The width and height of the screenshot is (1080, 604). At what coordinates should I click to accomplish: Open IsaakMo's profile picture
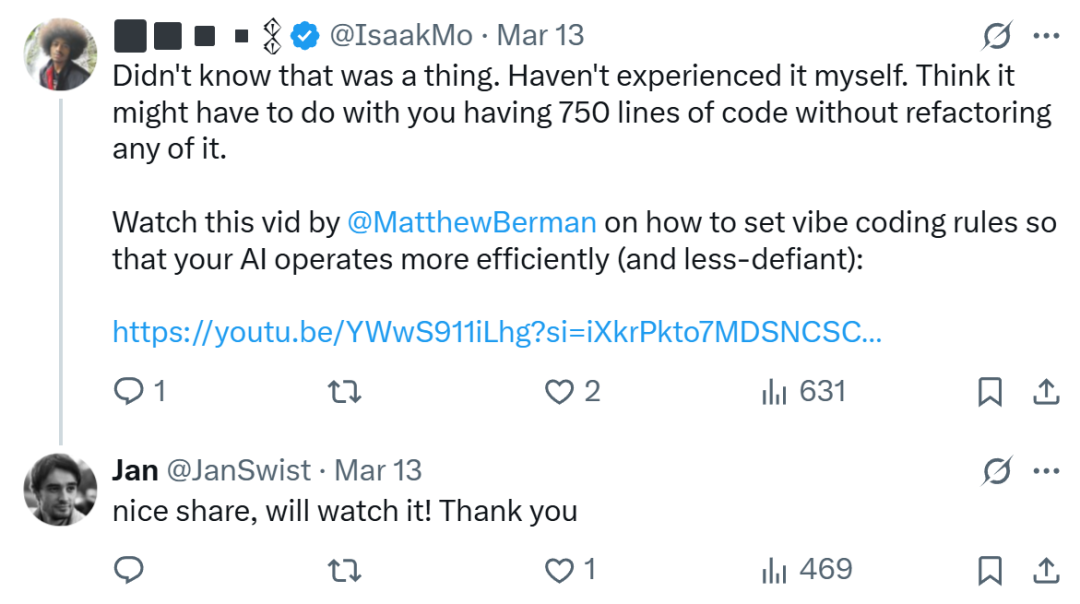pyautogui.click(x=60, y=55)
